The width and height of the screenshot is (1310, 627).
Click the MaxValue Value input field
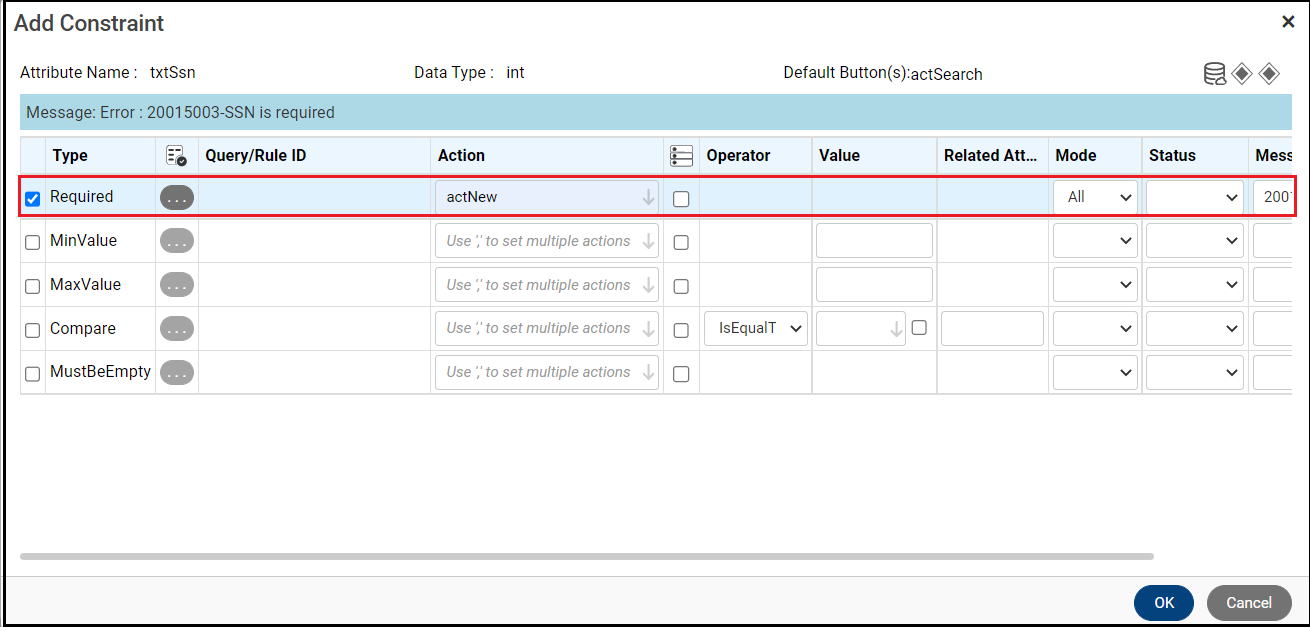[x=874, y=285]
